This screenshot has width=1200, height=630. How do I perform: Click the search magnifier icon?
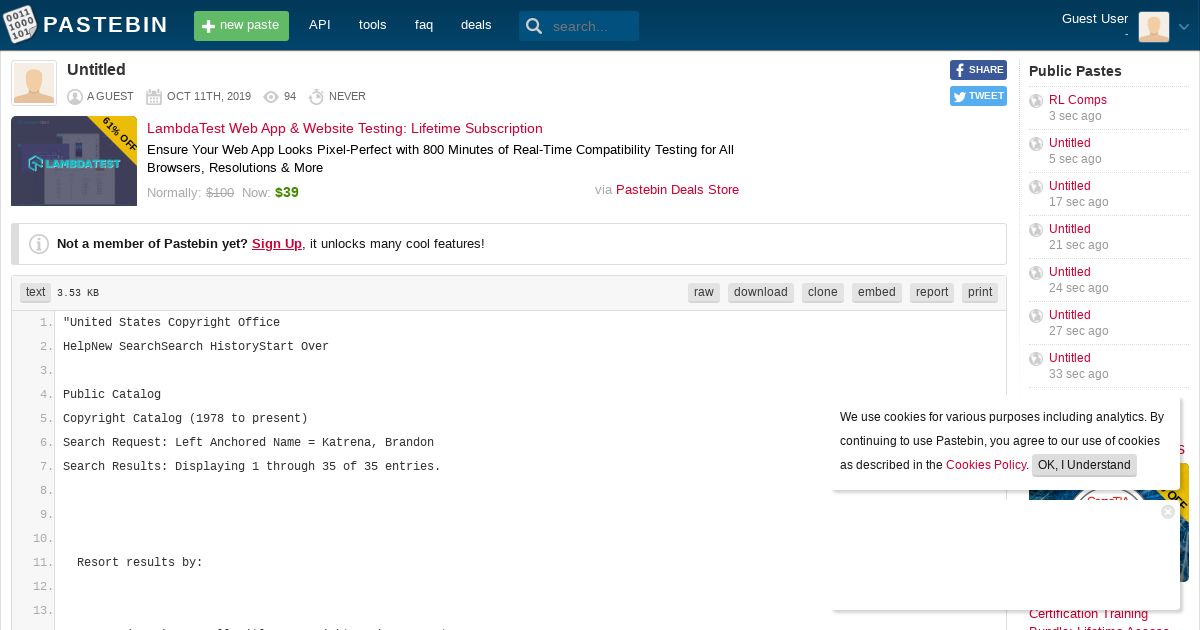[x=534, y=26]
